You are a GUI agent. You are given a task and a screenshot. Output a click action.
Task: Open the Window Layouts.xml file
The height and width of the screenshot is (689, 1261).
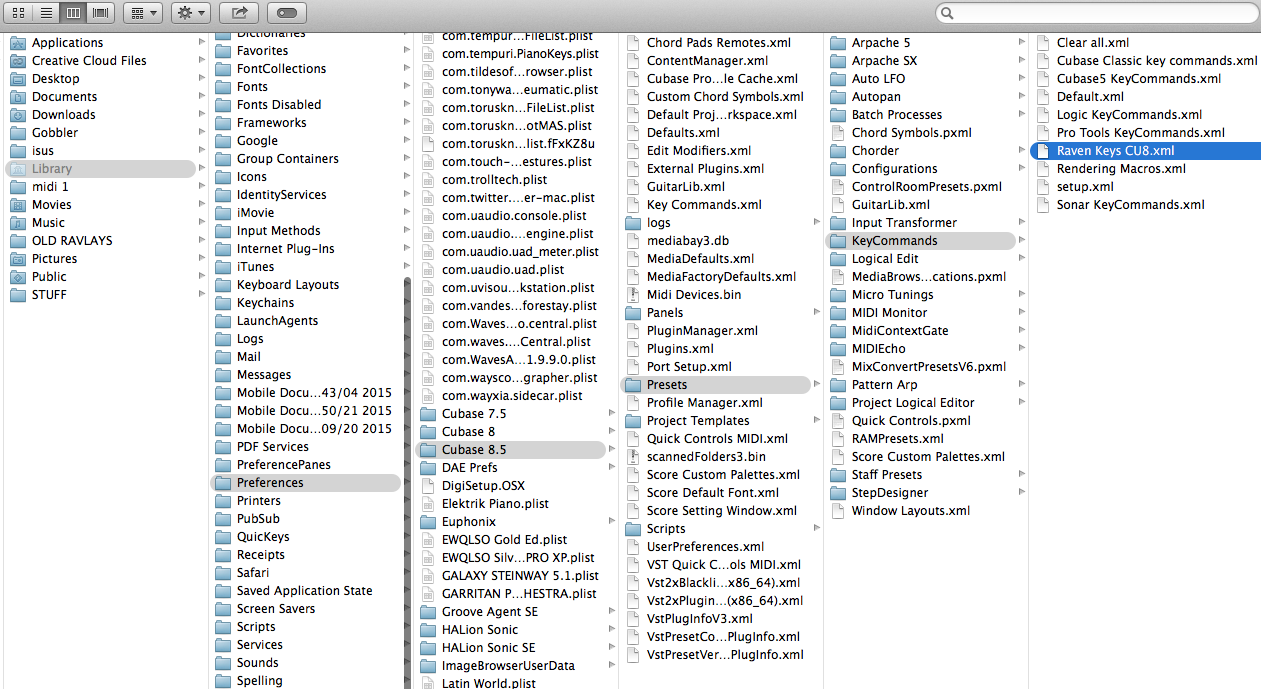tap(910, 511)
